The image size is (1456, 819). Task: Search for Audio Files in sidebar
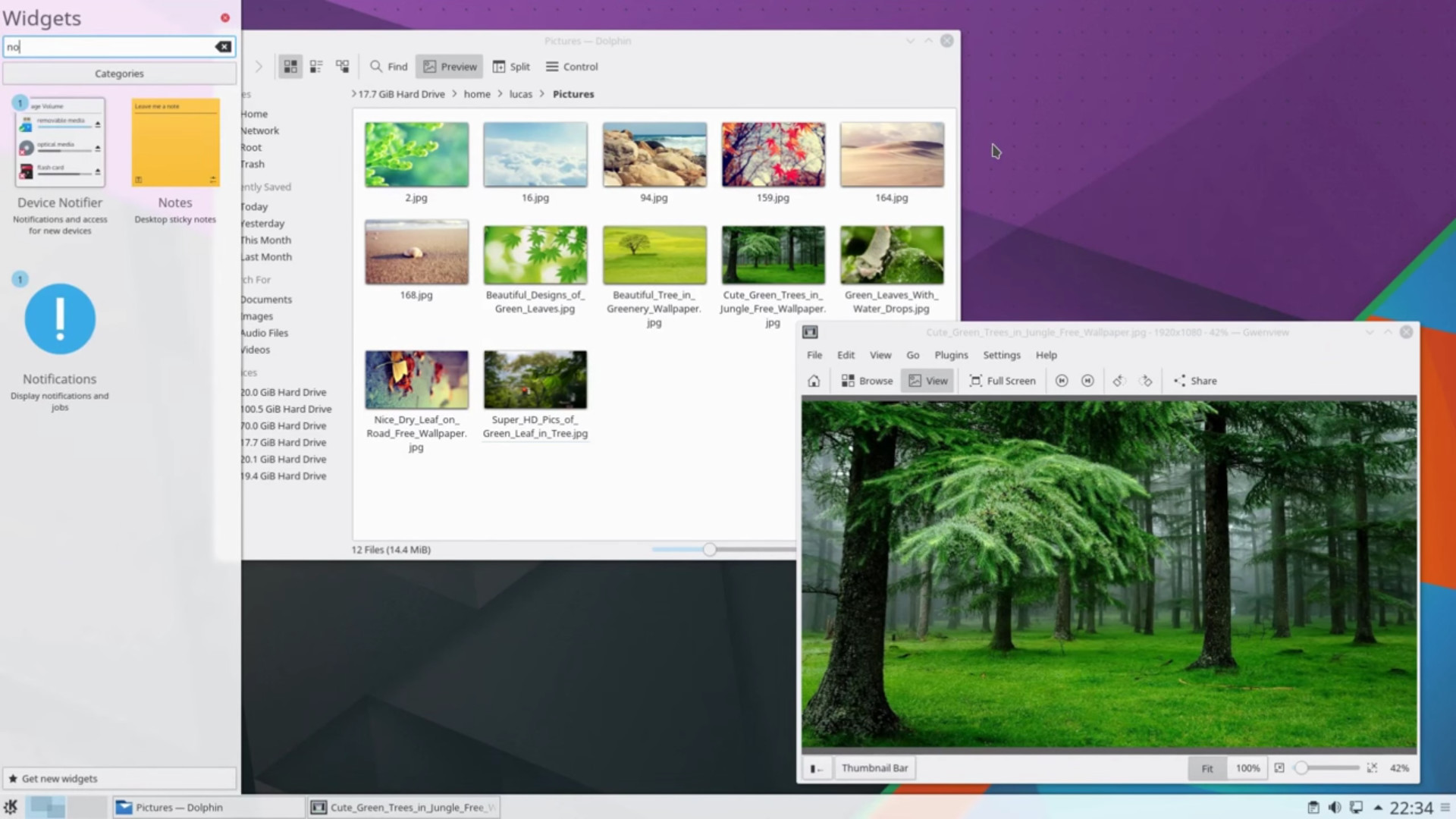[x=265, y=333]
